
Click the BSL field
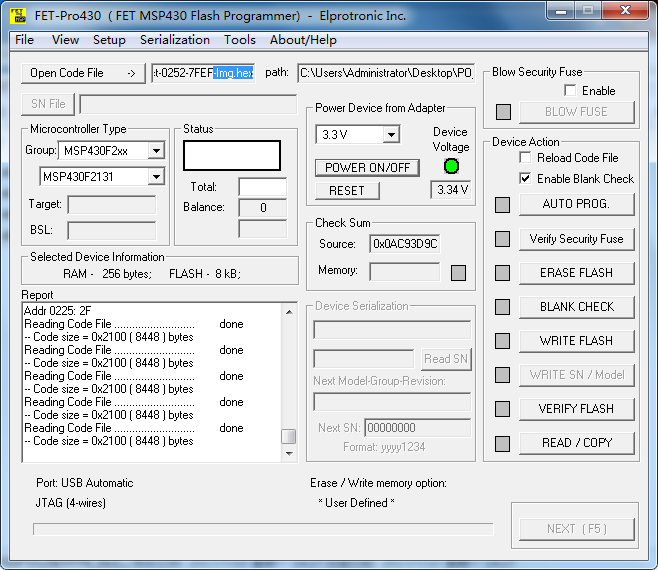pos(112,230)
